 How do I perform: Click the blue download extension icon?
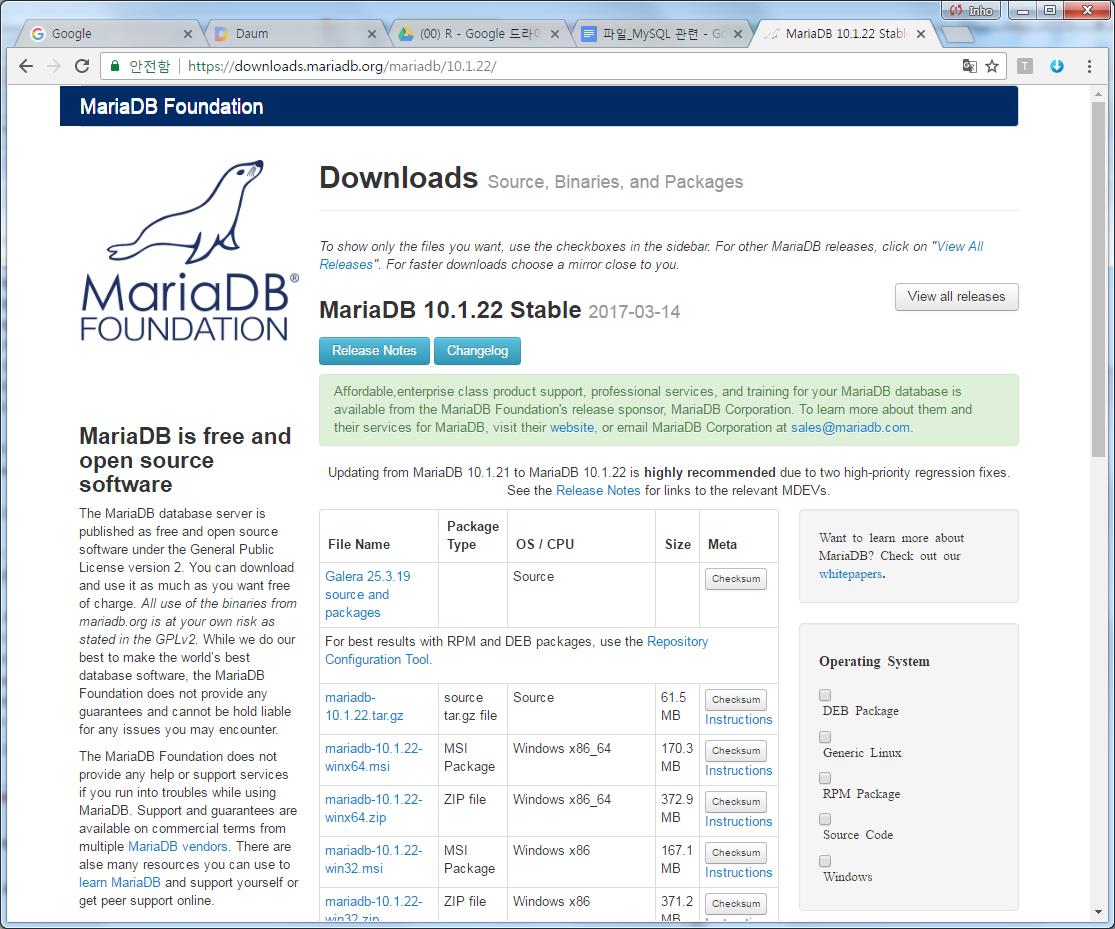click(x=1057, y=66)
